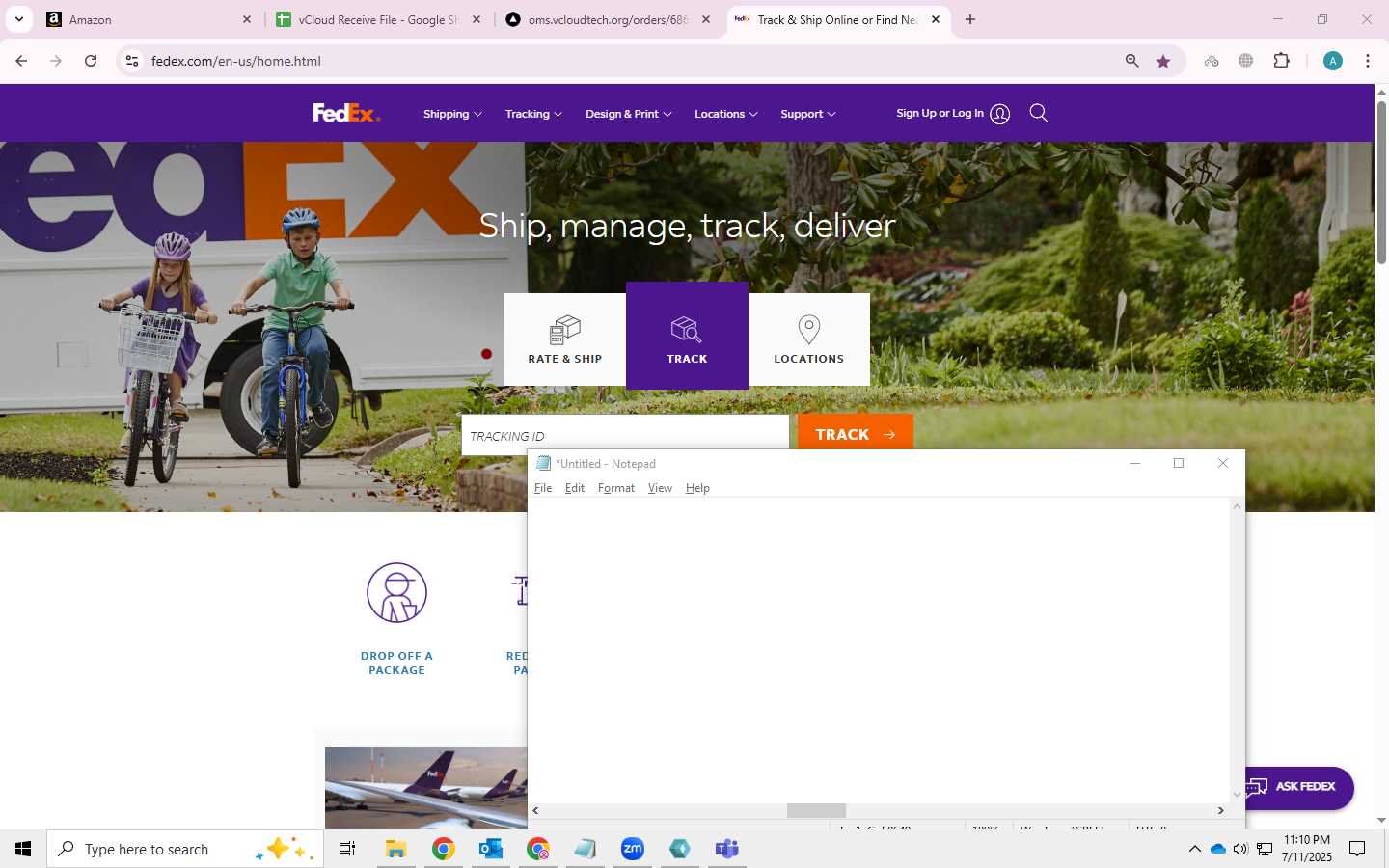Viewport: 1389px width, 868px height.
Task: Click the FedEx airplanes thumbnail image
Action: [x=426, y=788]
